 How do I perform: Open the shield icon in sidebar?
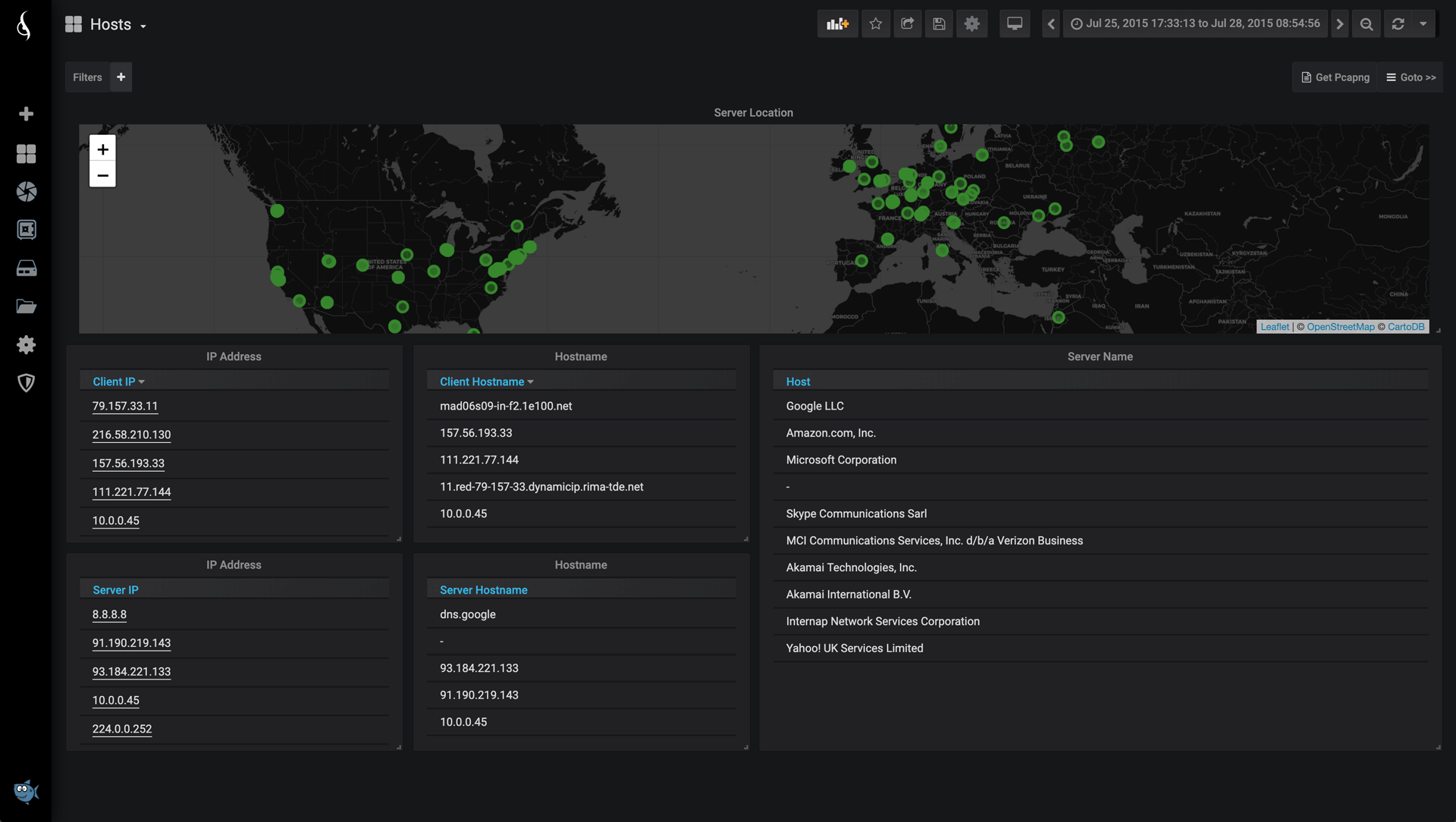27,383
